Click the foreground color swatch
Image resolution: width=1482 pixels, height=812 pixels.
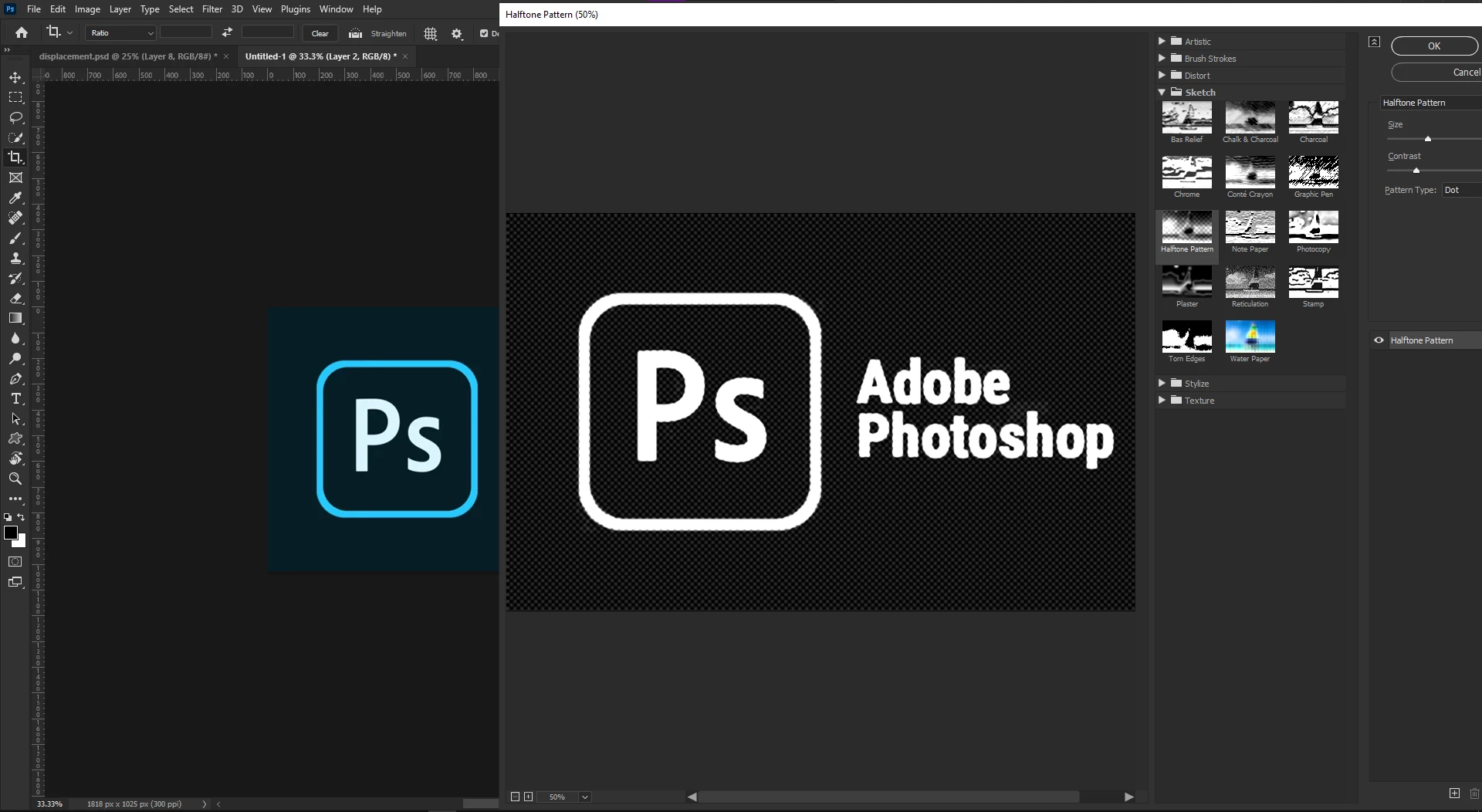[10, 533]
